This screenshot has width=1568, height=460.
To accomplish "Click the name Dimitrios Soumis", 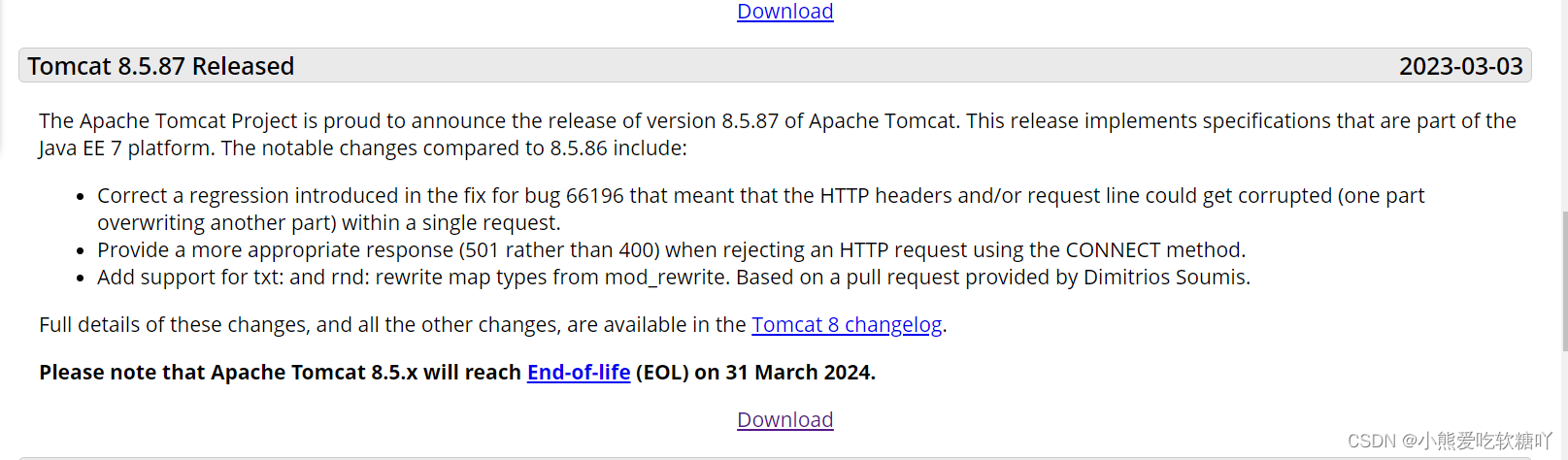I will (x=1164, y=278).
